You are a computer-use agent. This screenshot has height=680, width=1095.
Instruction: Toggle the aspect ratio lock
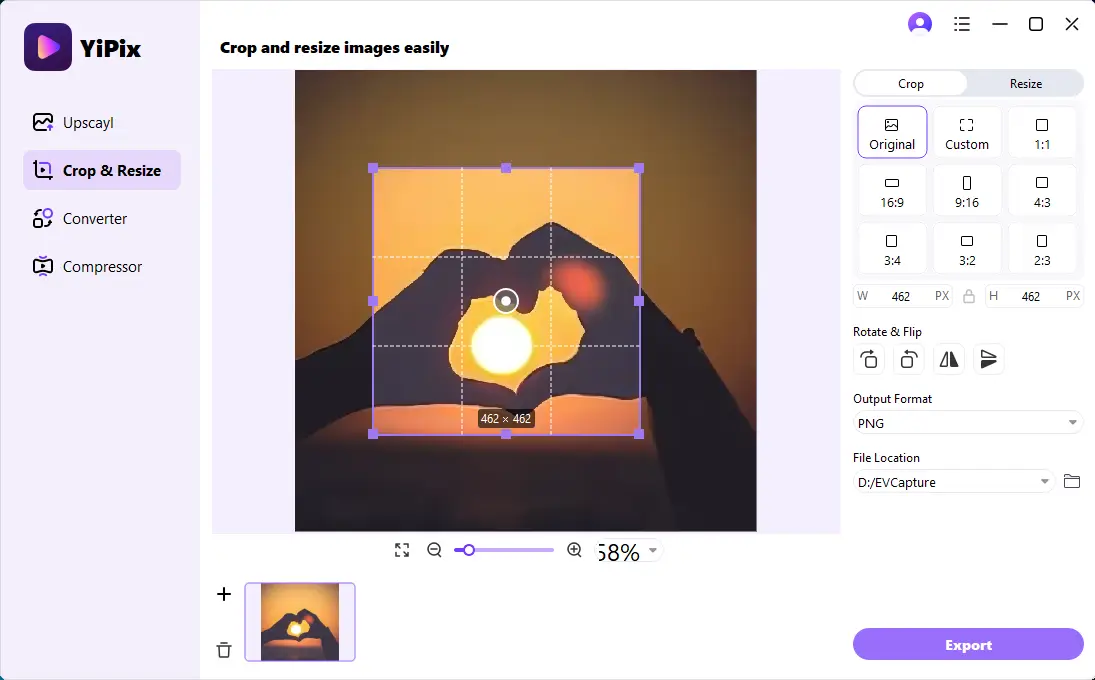click(x=969, y=296)
